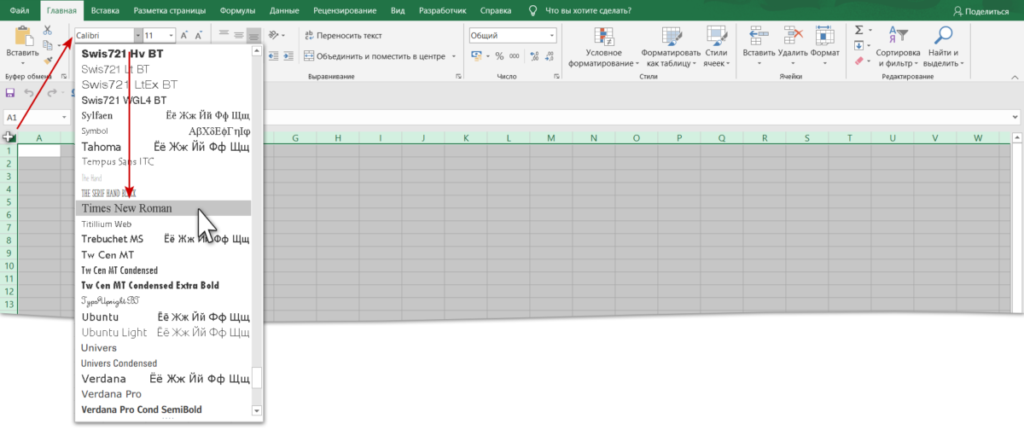
Task: Click the text orientation icon
Action: (274, 35)
